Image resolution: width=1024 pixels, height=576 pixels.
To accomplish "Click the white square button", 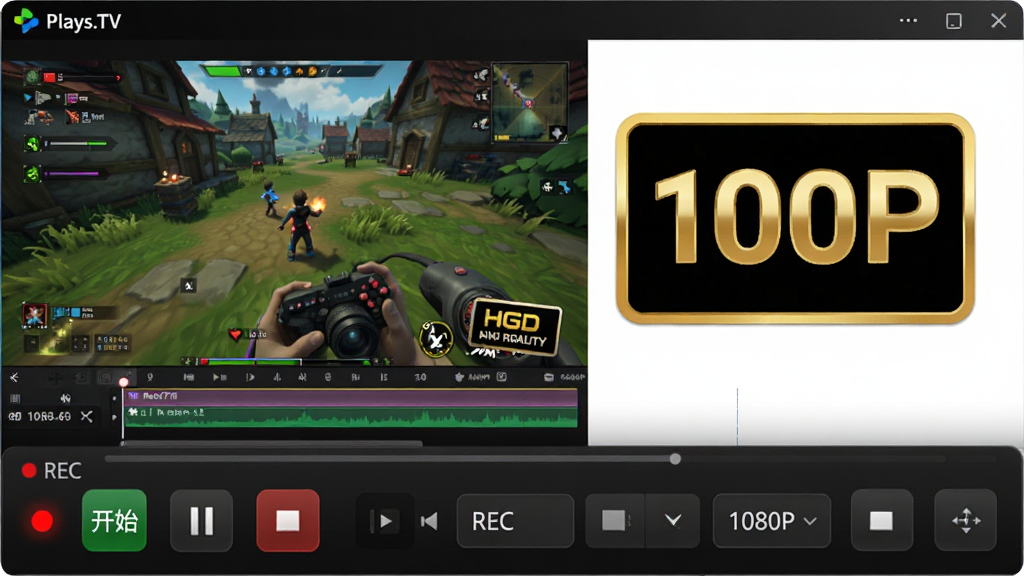I will tap(881, 520).
